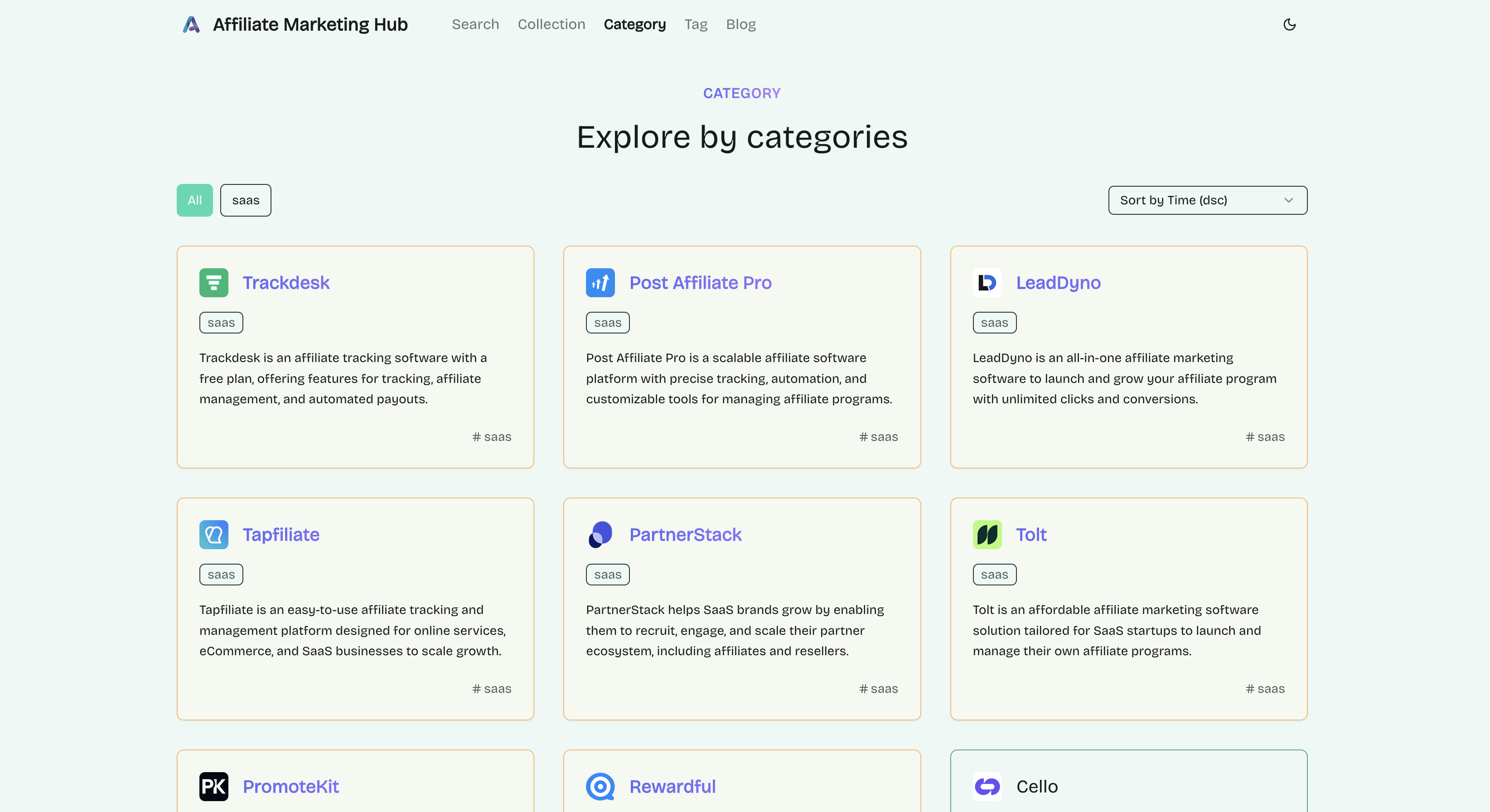Open the Tolt title link
Image resolution: width=1490 pixels, height=812 pixels.
point(1031,534)
